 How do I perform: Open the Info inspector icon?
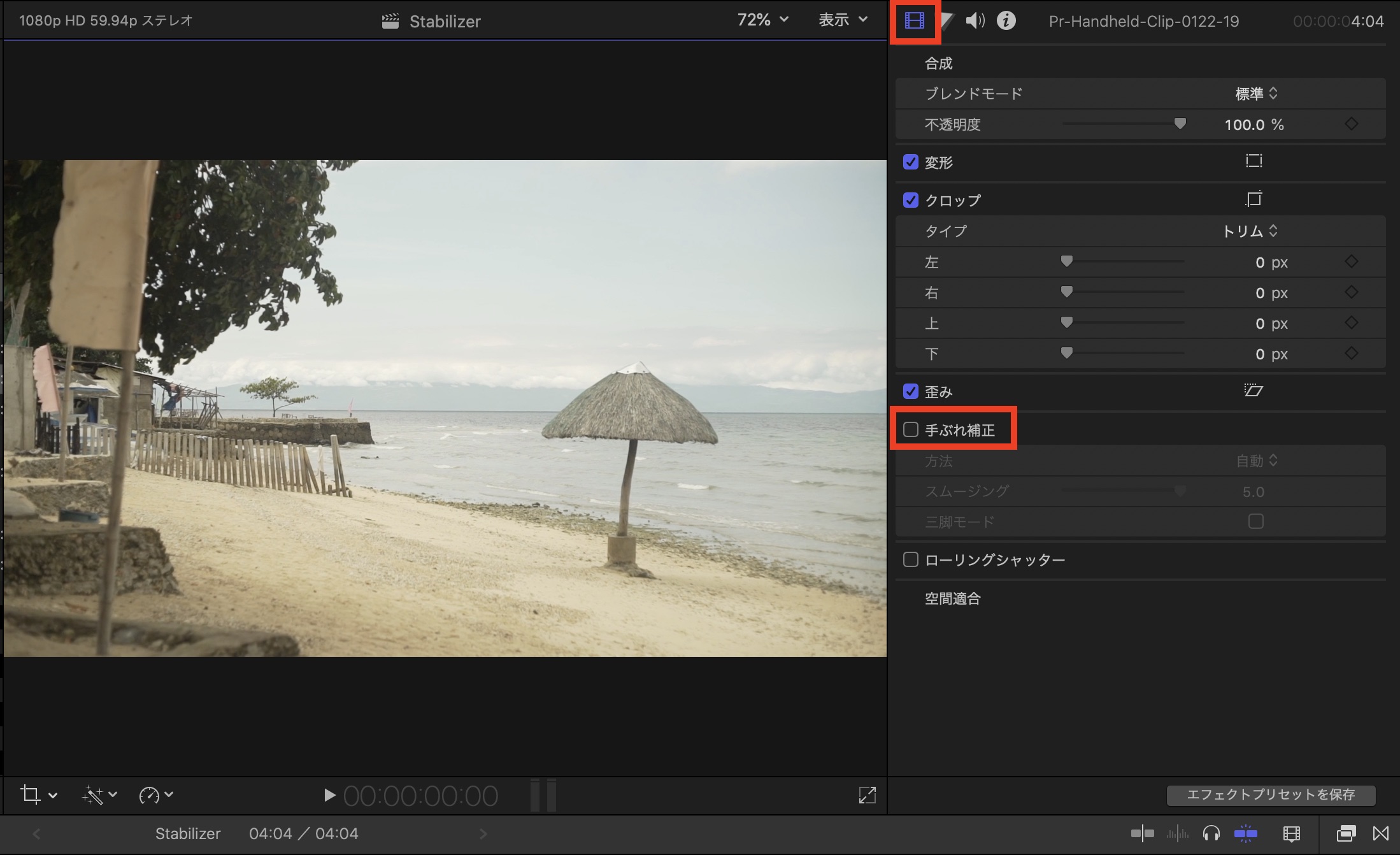[x=1006, y=21]
